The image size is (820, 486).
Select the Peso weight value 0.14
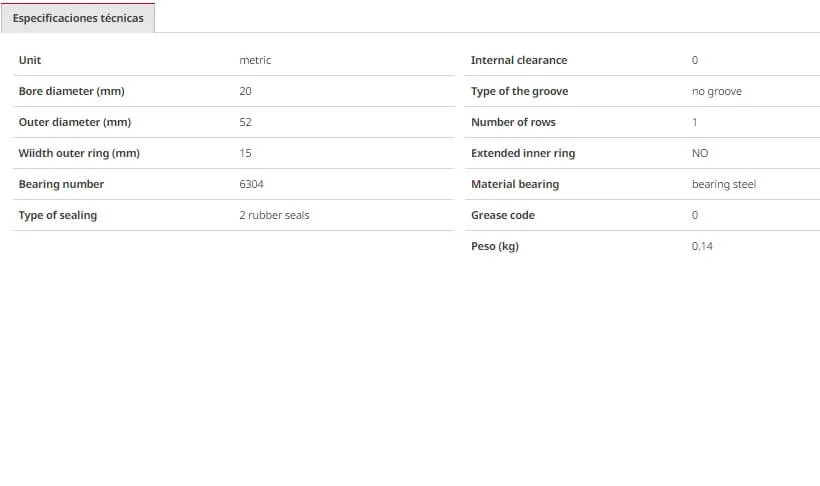tap(702, 246)
